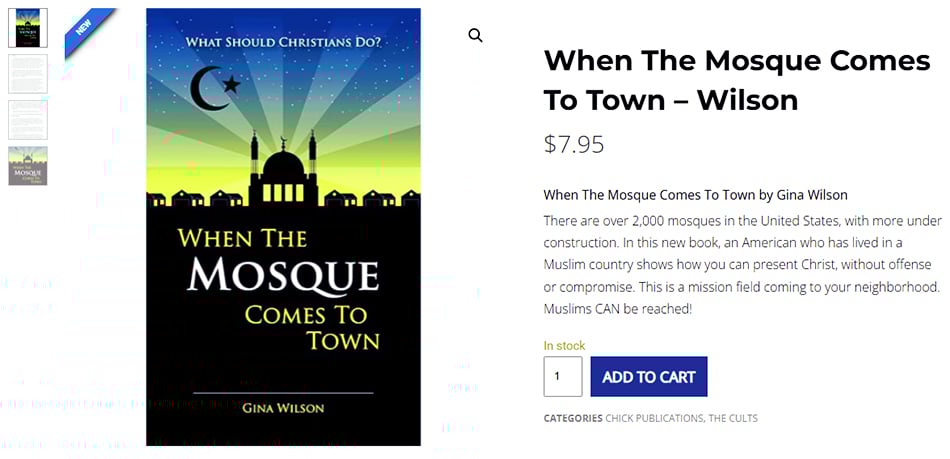Select the first book cover thumbnail
This screenshot has width=950, height=459.
pyautogui.click(x=28, y=28)
